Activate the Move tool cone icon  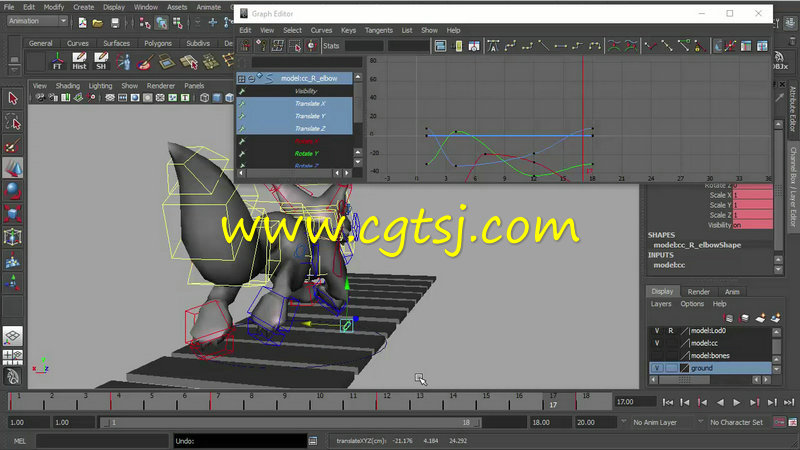[x=13, y=168]
